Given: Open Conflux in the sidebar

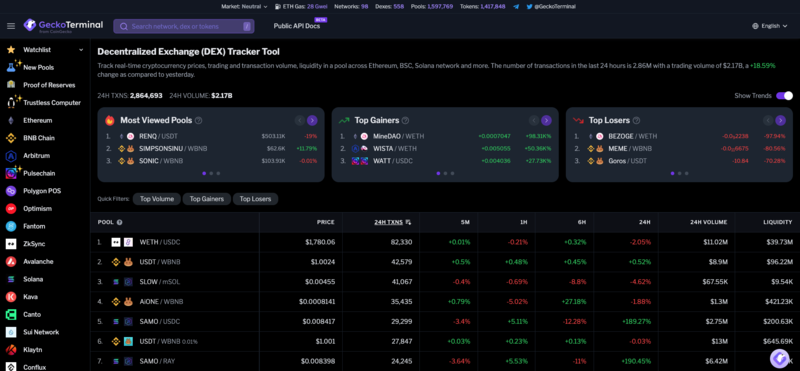Looking at the screenshot, I should (35, 367).
